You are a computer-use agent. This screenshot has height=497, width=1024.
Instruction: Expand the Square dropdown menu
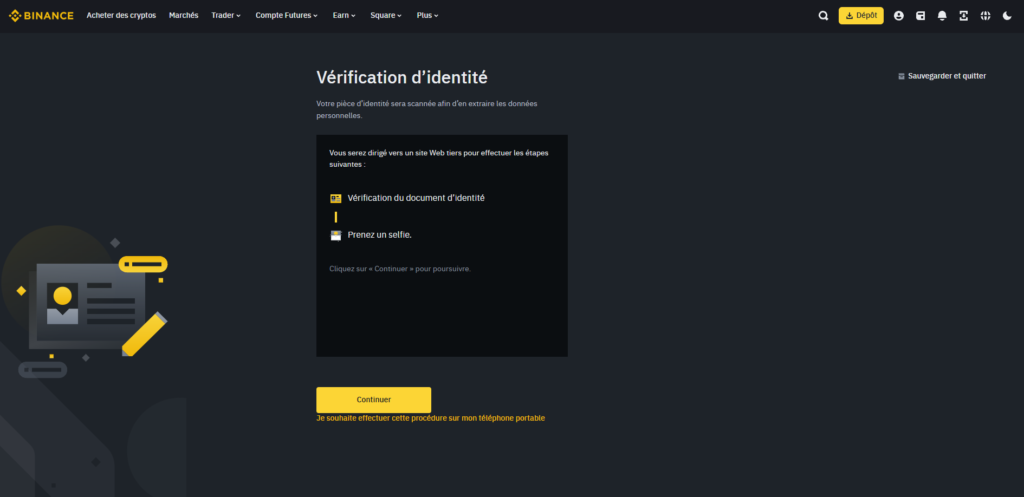(386, 16)
